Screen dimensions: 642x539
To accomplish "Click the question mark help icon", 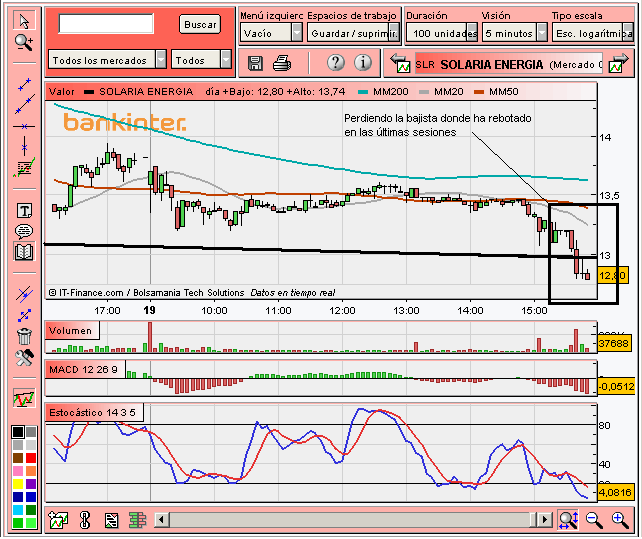I will pyautogui.click(x=336, y=62).
